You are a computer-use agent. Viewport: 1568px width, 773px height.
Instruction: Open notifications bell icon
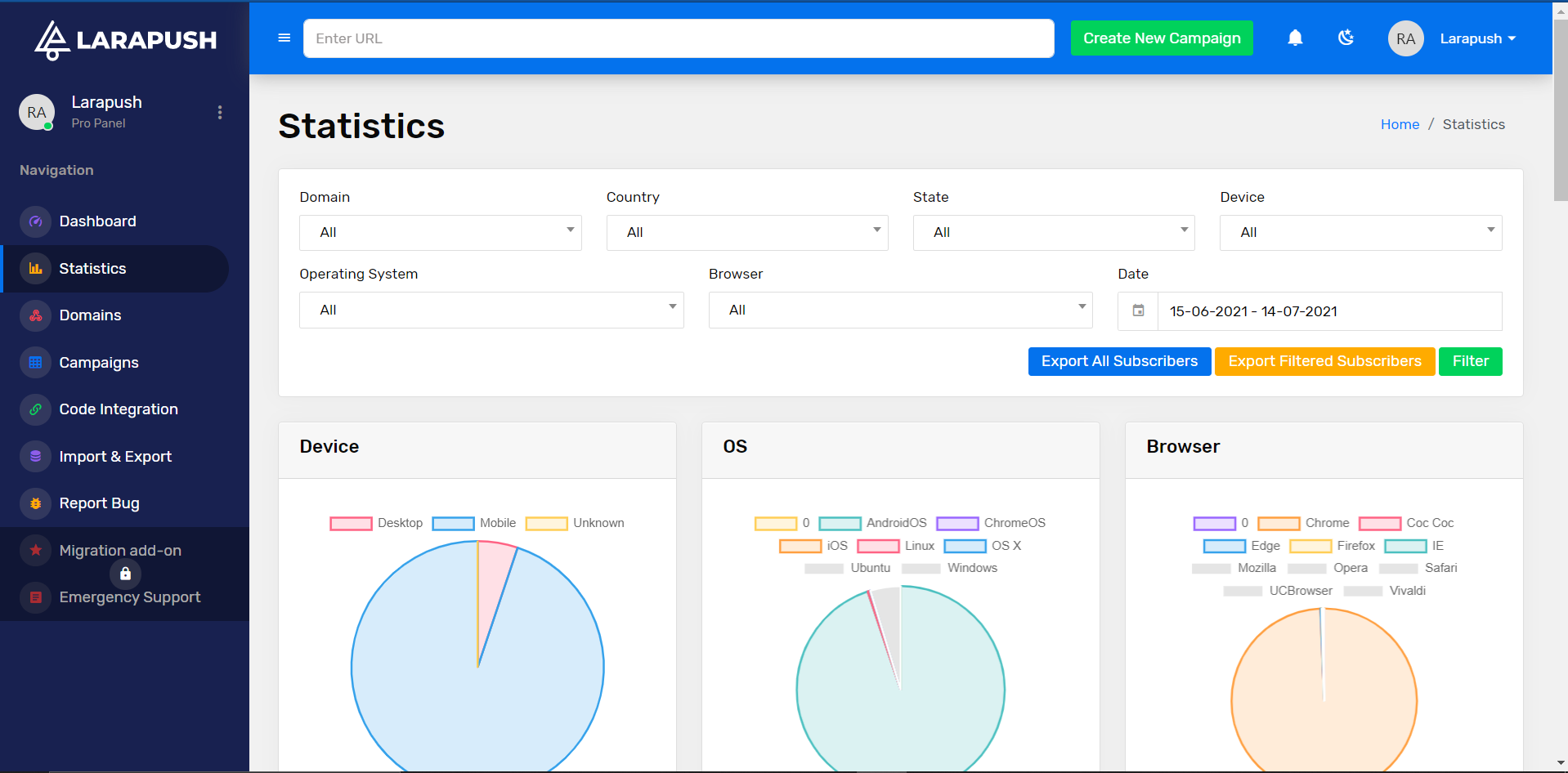point(1295,38)
